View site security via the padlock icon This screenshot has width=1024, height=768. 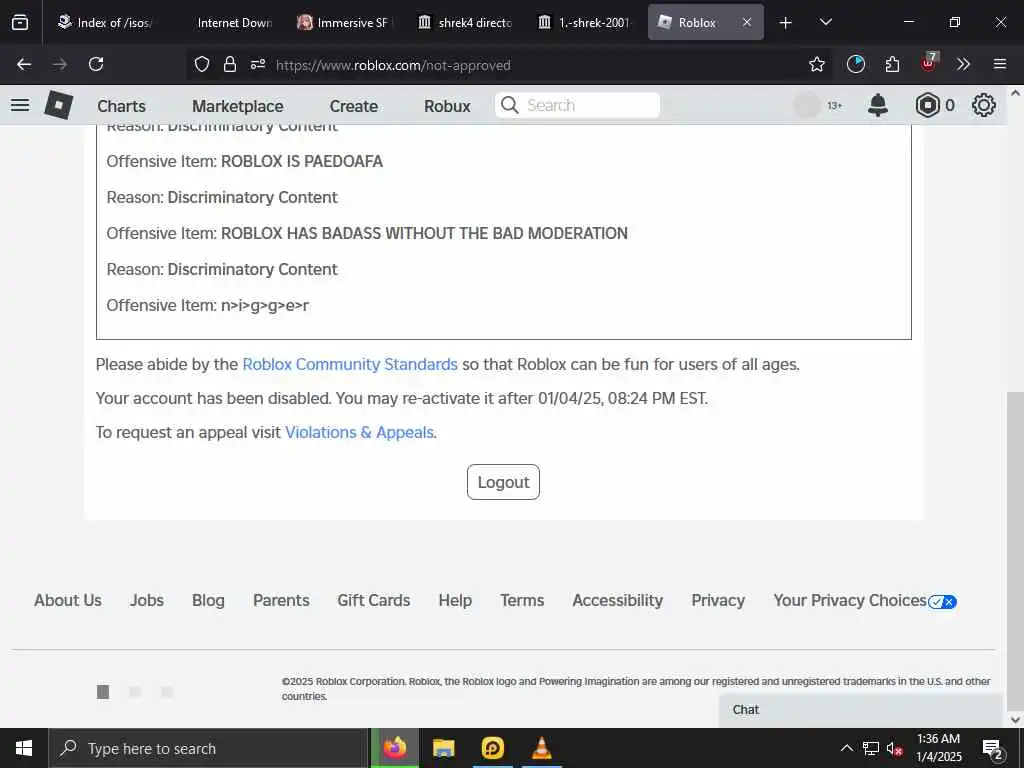tap(230, 64)
